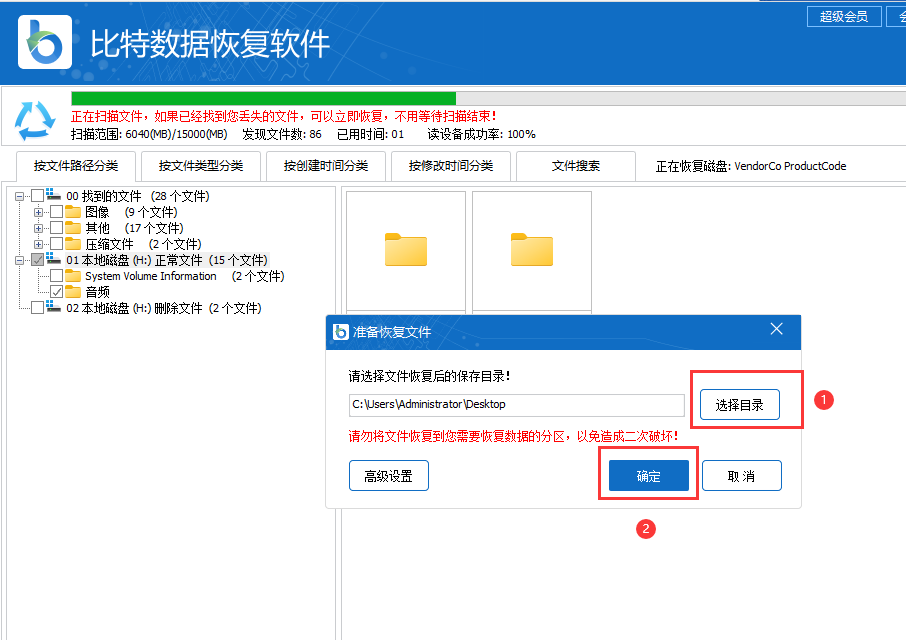Switch to 按文件路径分类 tab
Viewport: 906px width, 640px height.
(x=76, y=166)
